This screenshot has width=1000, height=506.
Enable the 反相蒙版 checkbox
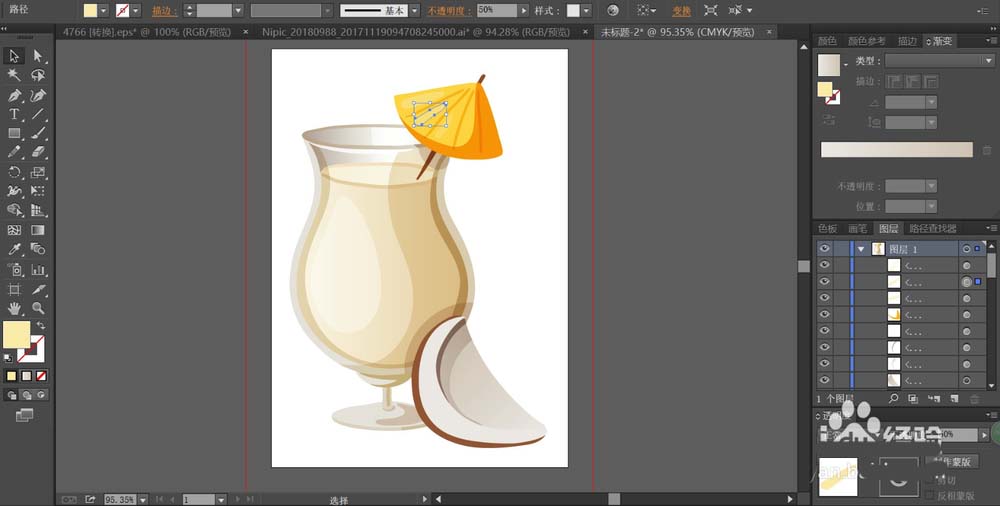[929, 495]
